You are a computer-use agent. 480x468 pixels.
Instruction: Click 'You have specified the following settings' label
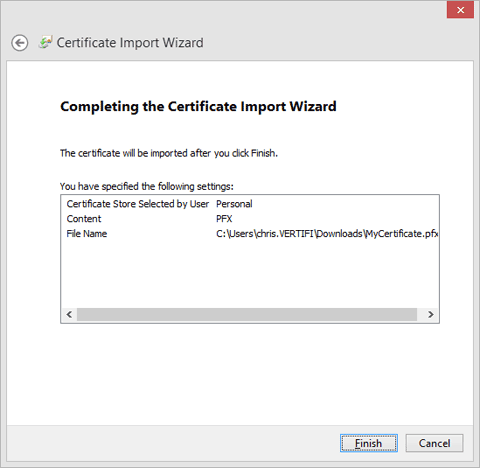(147, 186)
